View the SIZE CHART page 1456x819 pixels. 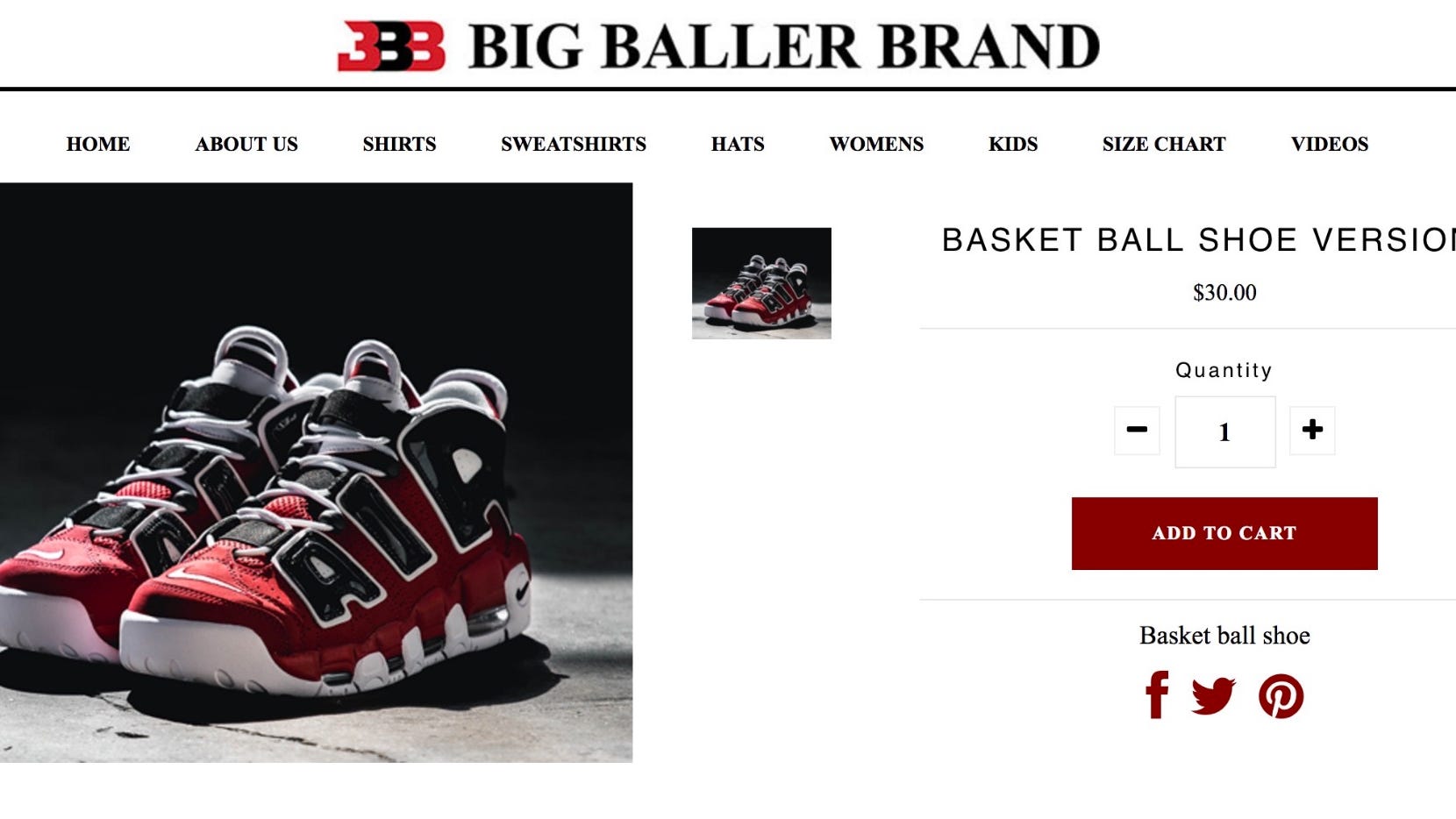tap(1164, 144)
